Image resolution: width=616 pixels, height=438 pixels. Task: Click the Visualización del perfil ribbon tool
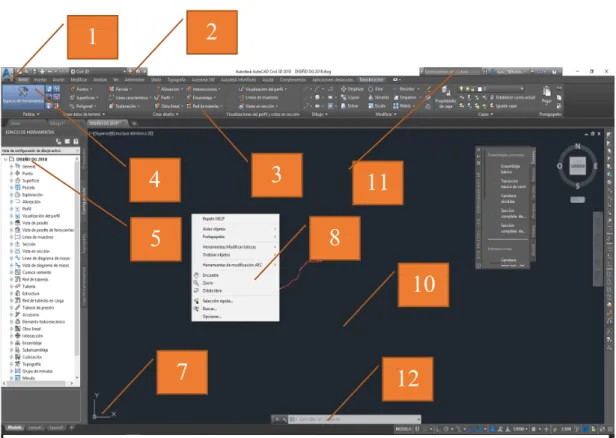point(262,89)
